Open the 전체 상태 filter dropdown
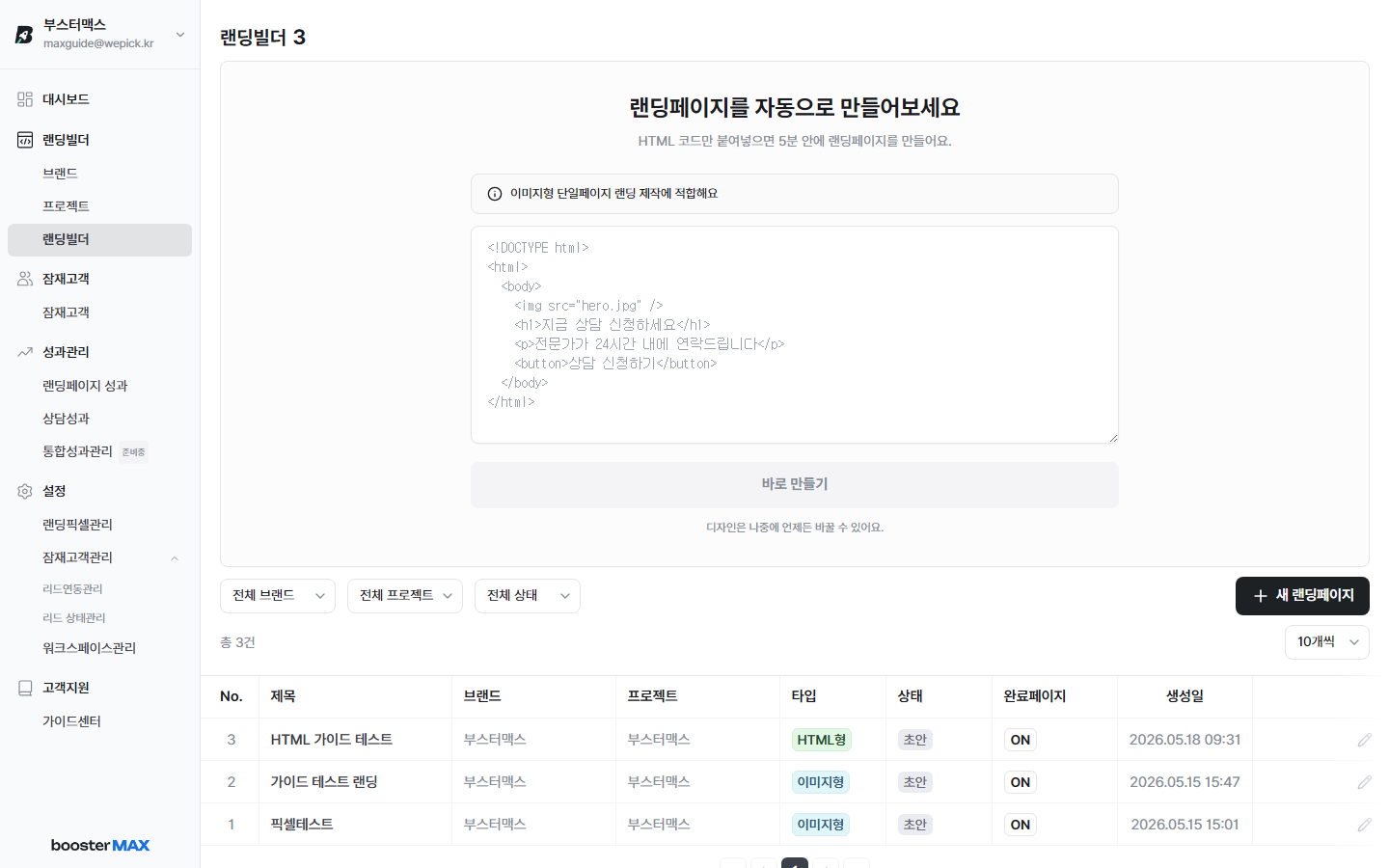The image size is (1389, 868). point(528,596)
